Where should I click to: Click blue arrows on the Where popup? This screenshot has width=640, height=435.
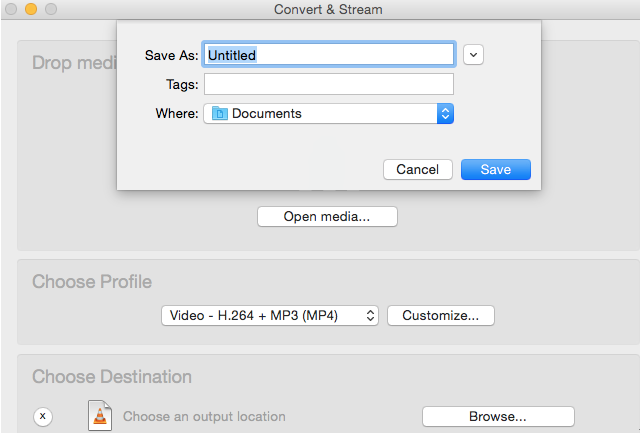pyautogui.click(x=445, y=114)
